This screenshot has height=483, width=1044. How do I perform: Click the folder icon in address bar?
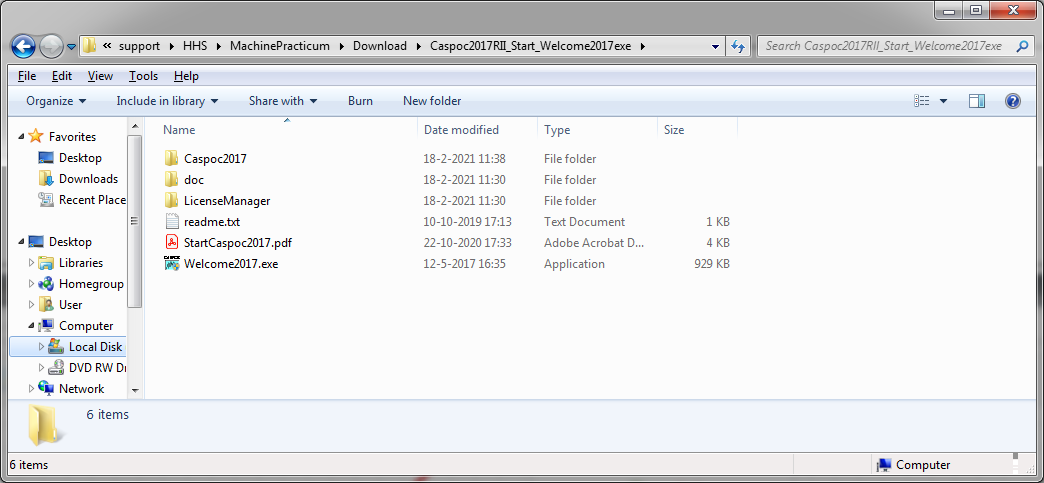click(x=89, y=46)
